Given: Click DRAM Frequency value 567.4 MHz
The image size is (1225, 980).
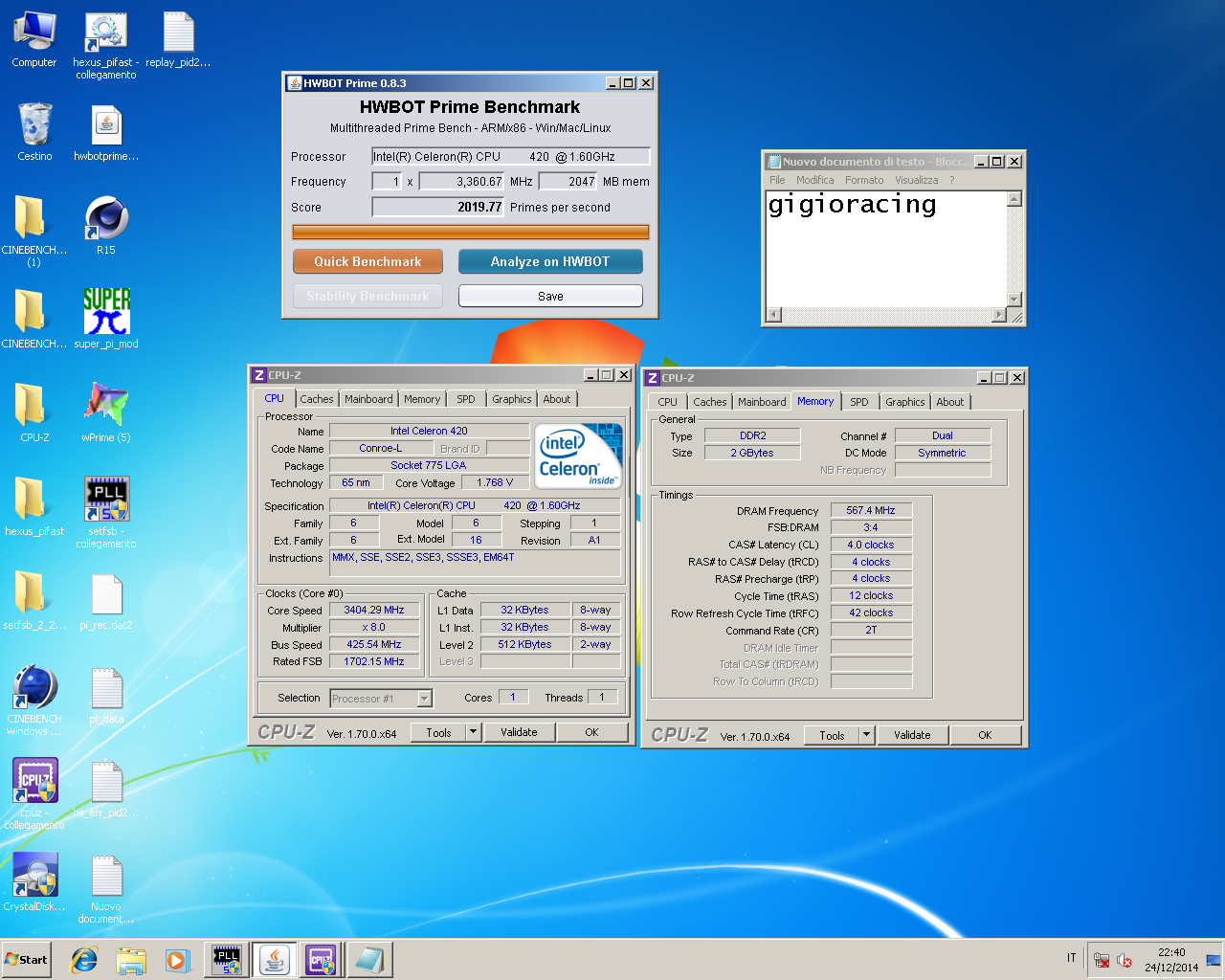Looking at the screenshot, I should click(871, 510).
